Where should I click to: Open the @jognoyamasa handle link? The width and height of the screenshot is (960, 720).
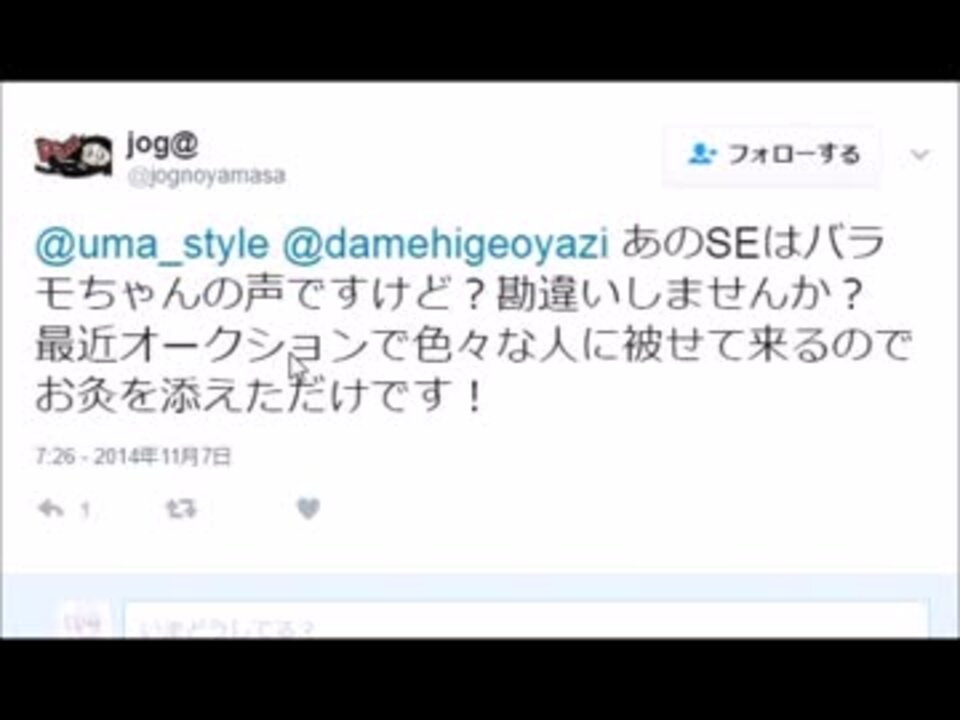206,176
